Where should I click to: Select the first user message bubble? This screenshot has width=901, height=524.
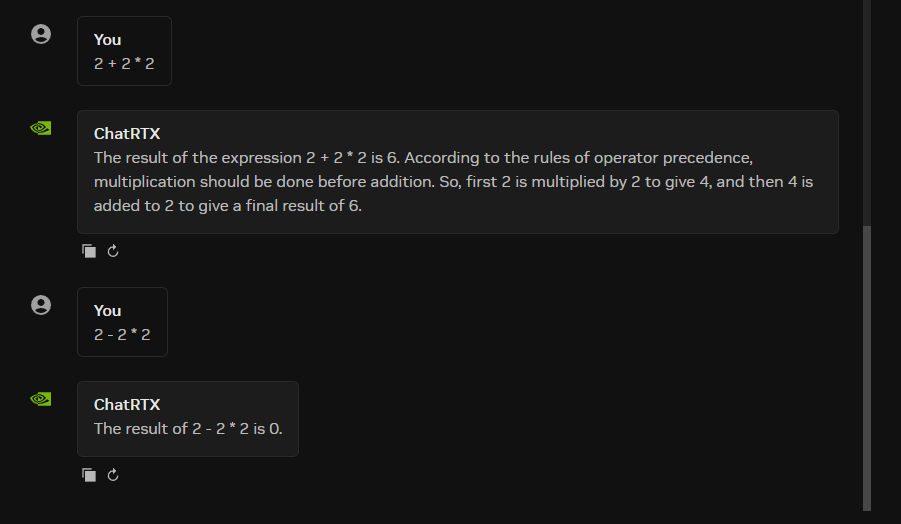point(124,51)
